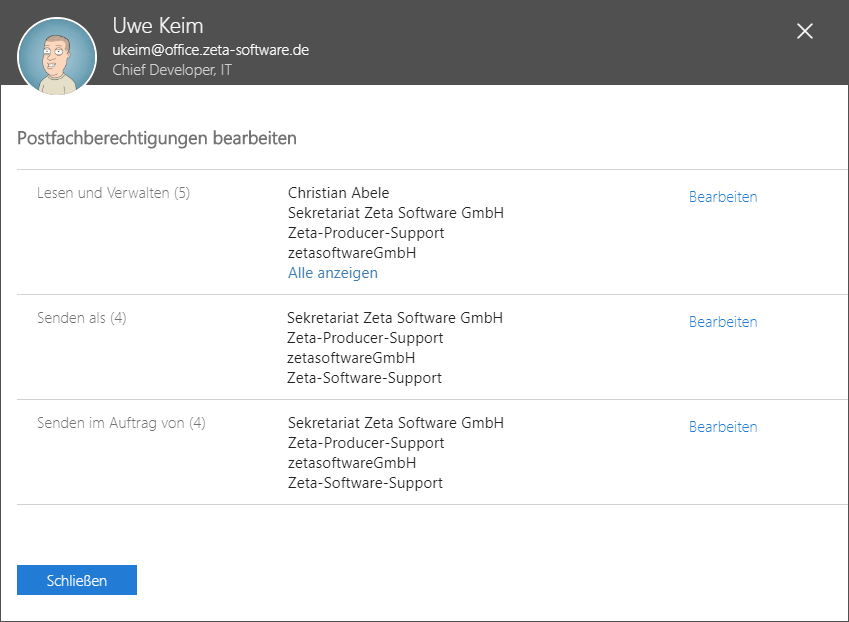Select Zeta-Software-Support under Senden als
849x622 pixels.
(x=365, y=378)
